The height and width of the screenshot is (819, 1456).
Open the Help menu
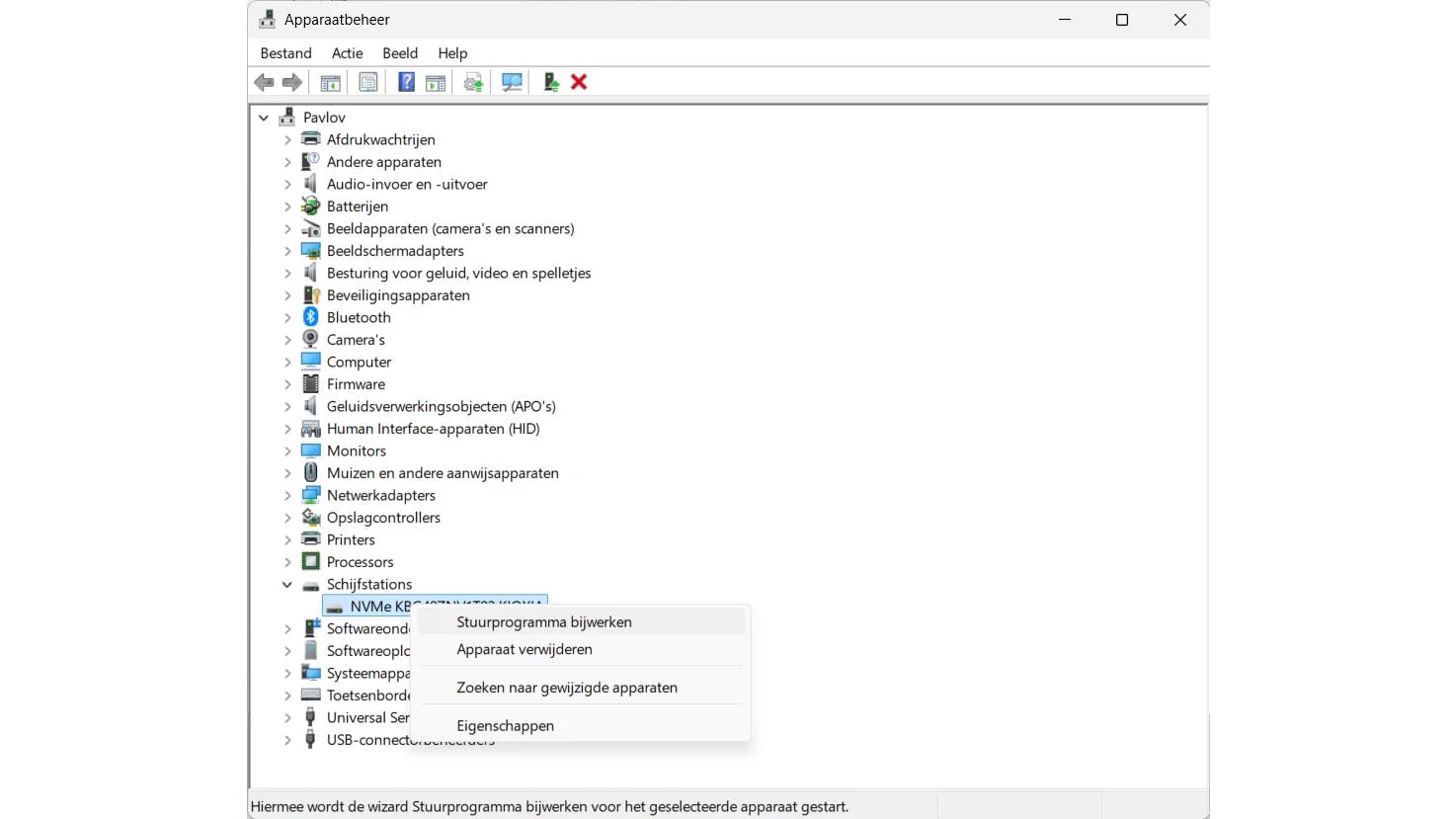point(452,53)
